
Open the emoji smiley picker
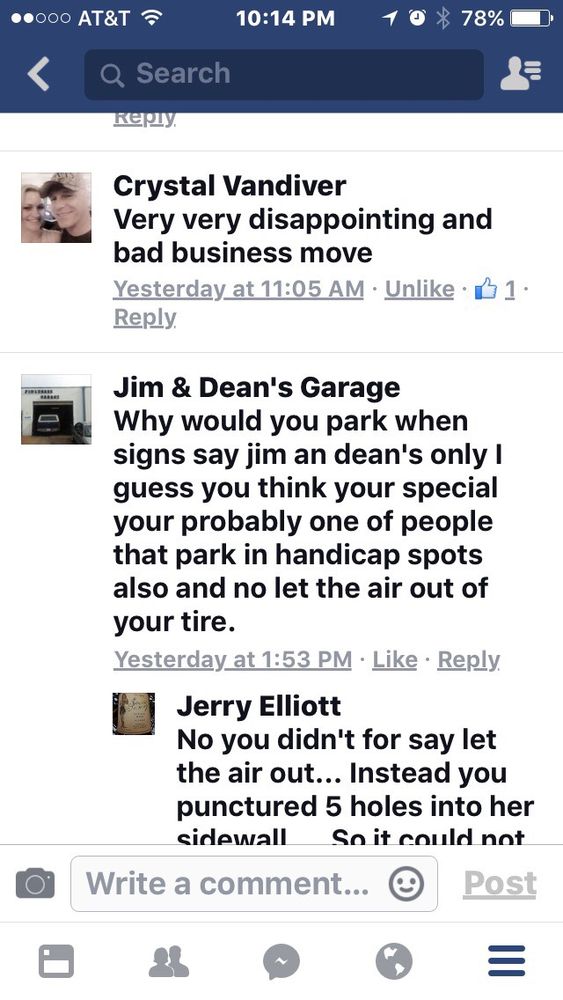406,884
